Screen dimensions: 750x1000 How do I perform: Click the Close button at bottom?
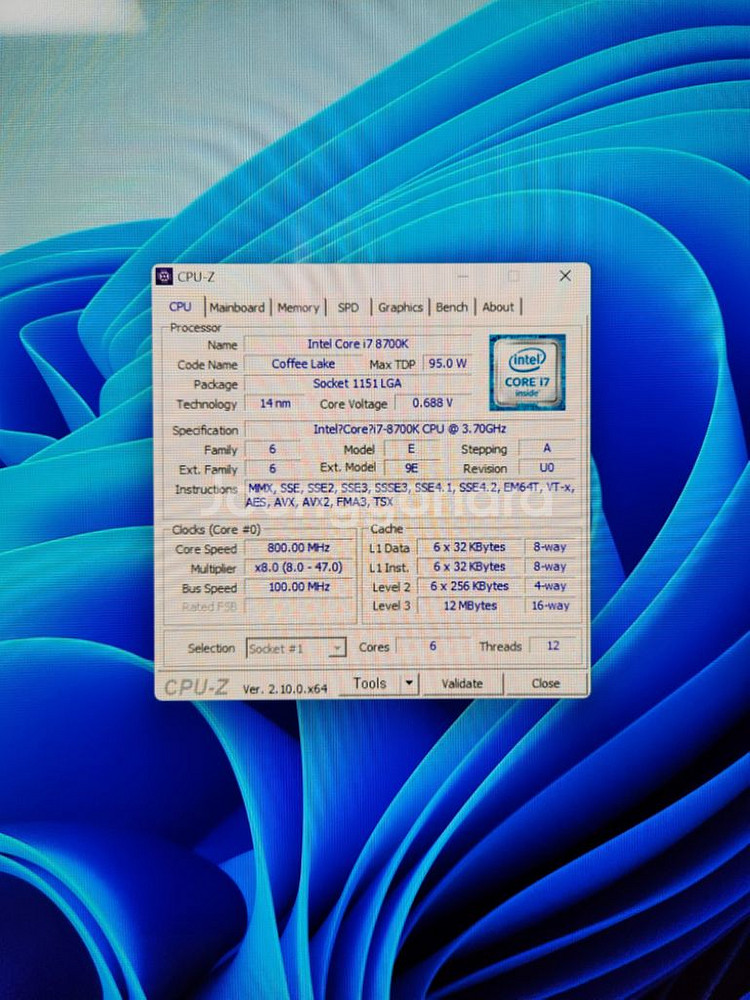coord(545,684)
